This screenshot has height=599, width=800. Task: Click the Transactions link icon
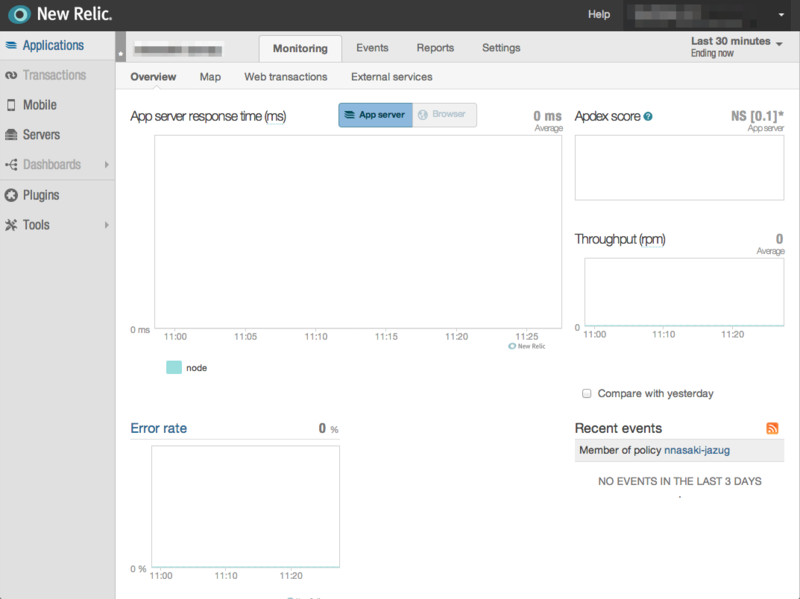click(x=11, y=76)
